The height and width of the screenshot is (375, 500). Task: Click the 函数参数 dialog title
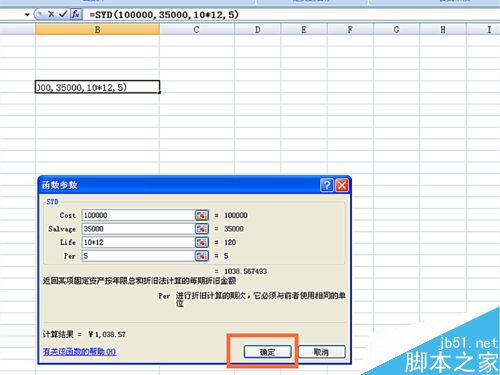(60, 185)
